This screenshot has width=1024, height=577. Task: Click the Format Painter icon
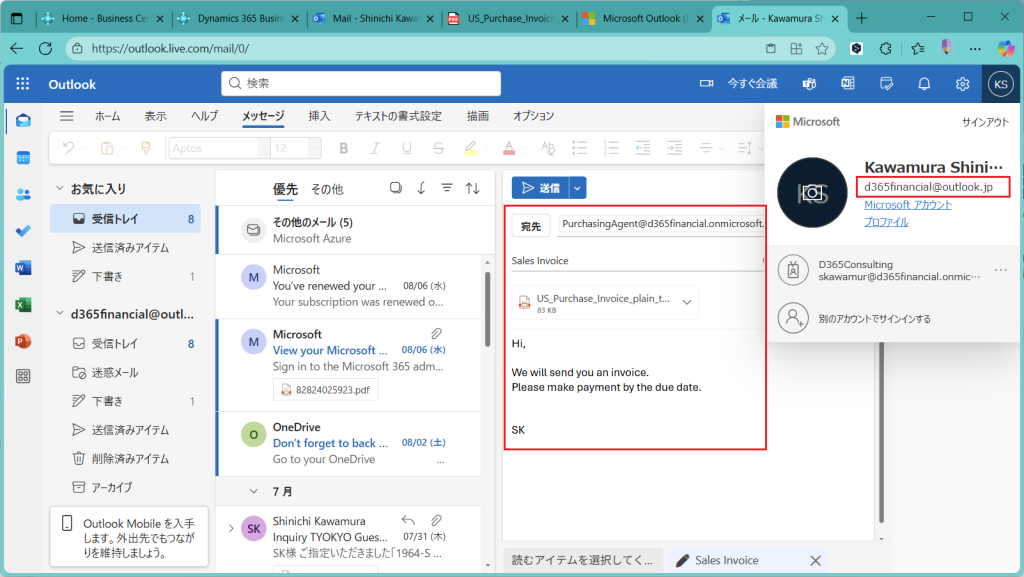point(146,148)
